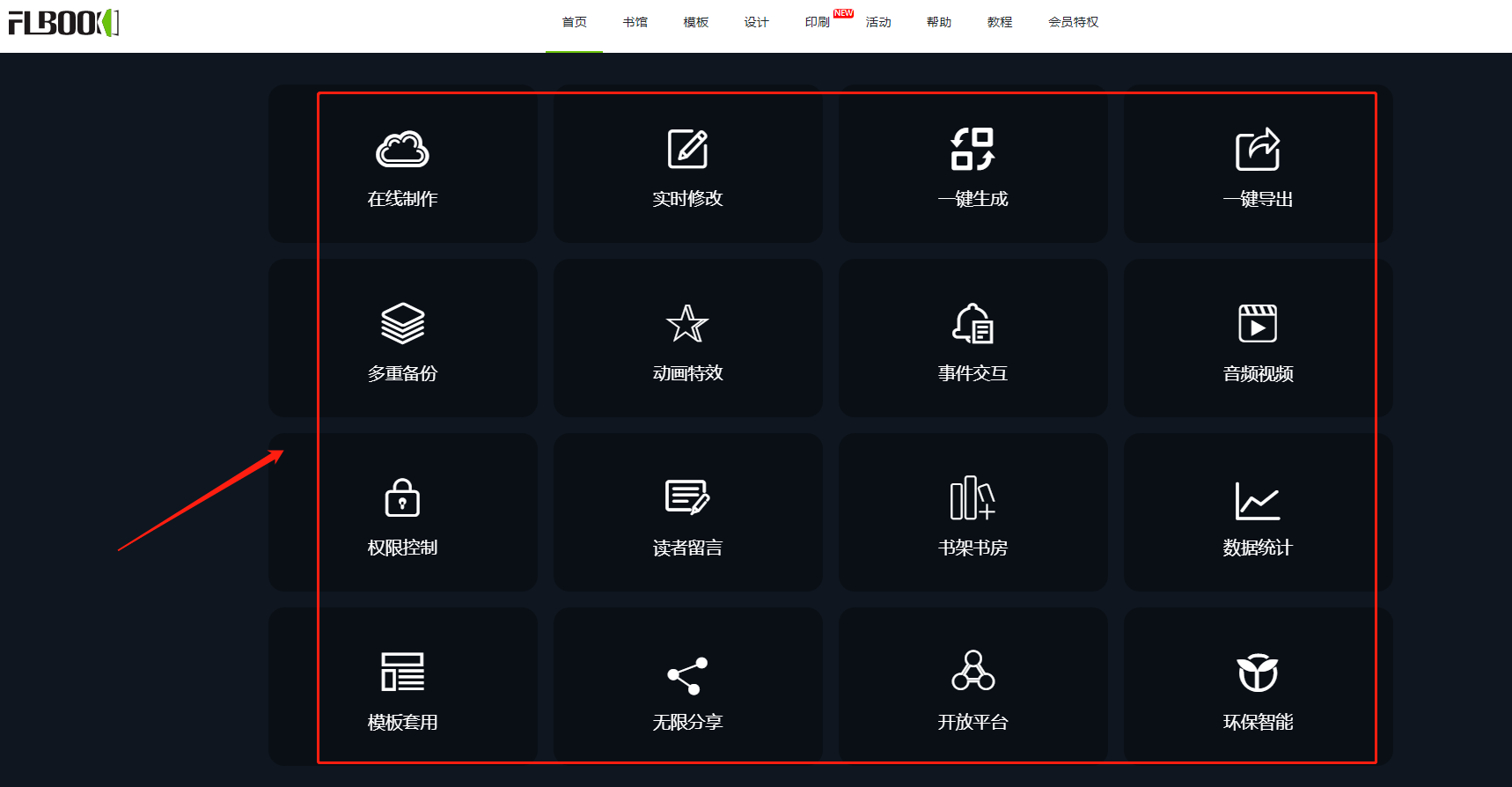
Task: Click the 环保智能 label text
Action: tap(1258, 722)
